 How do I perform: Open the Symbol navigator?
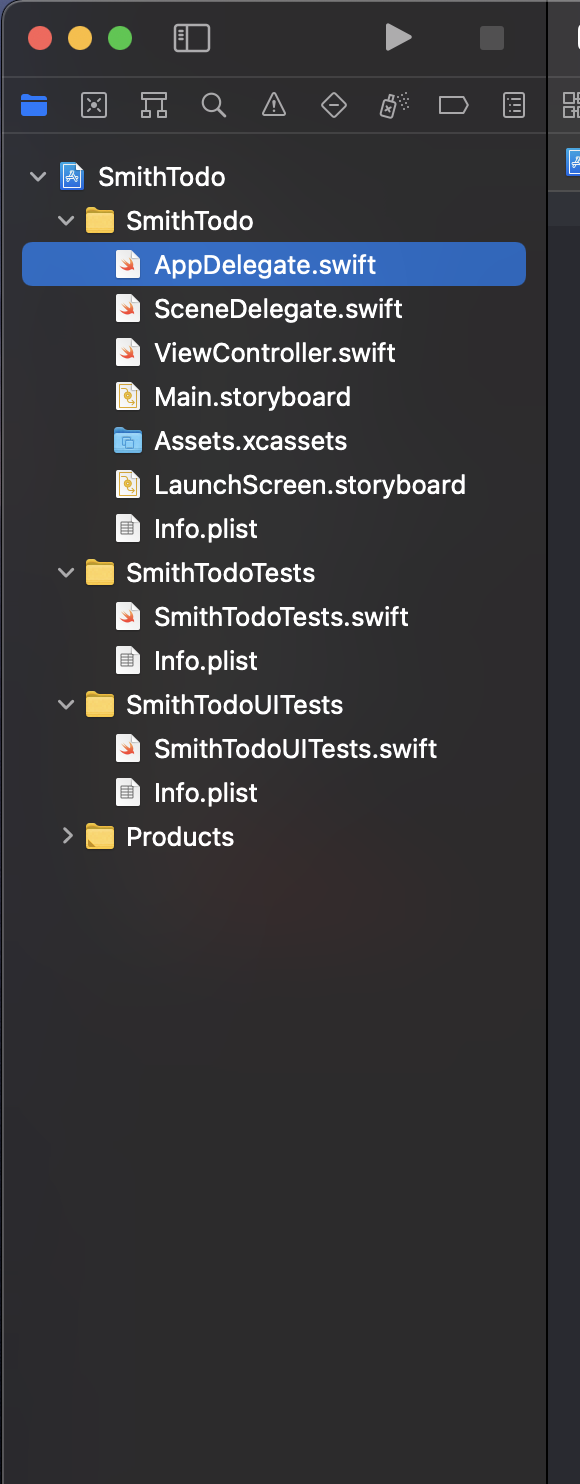pyautogui.click(x=153, y=105)
